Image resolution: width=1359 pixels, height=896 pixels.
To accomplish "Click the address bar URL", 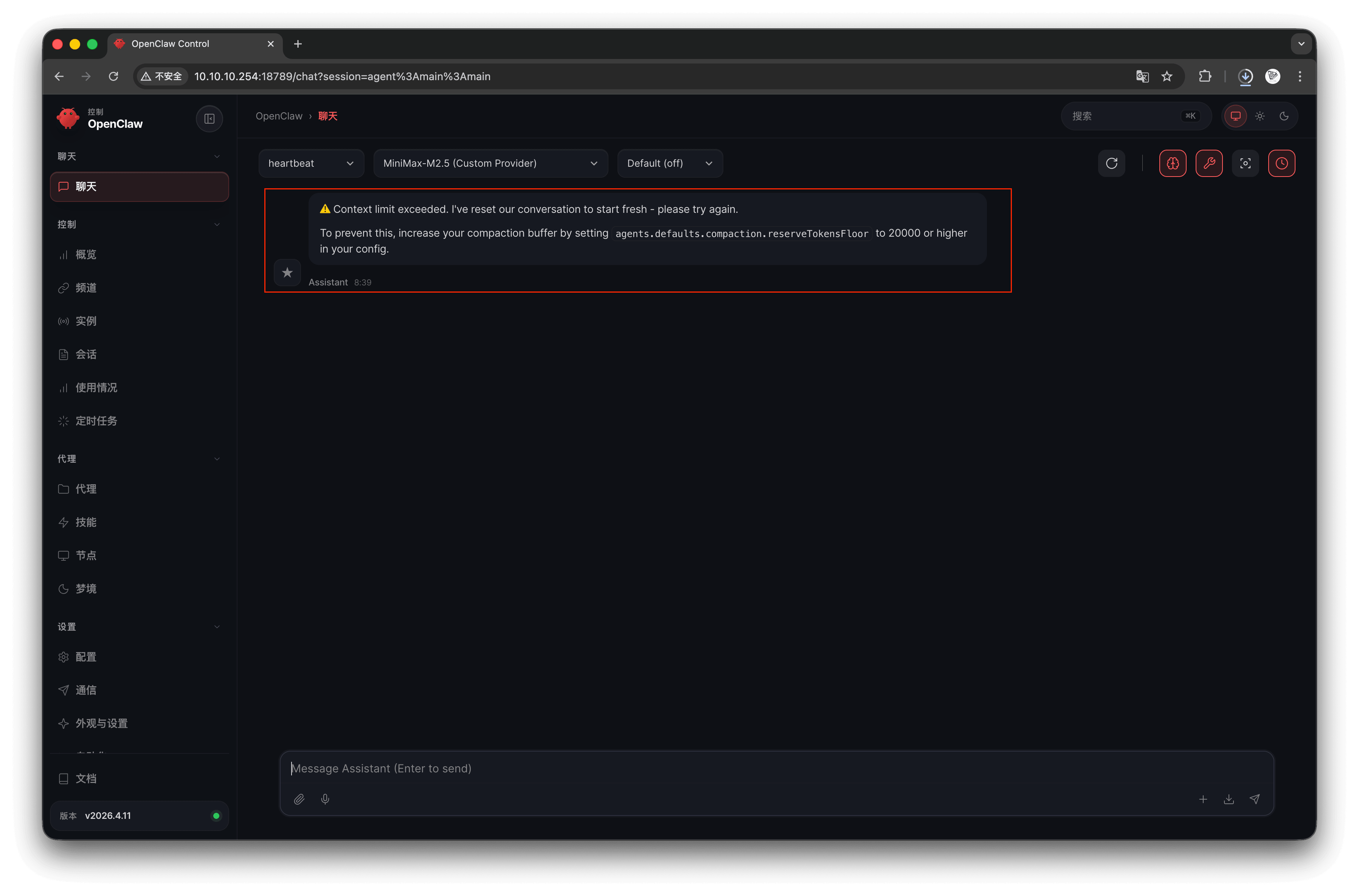I will click(342, 77).
